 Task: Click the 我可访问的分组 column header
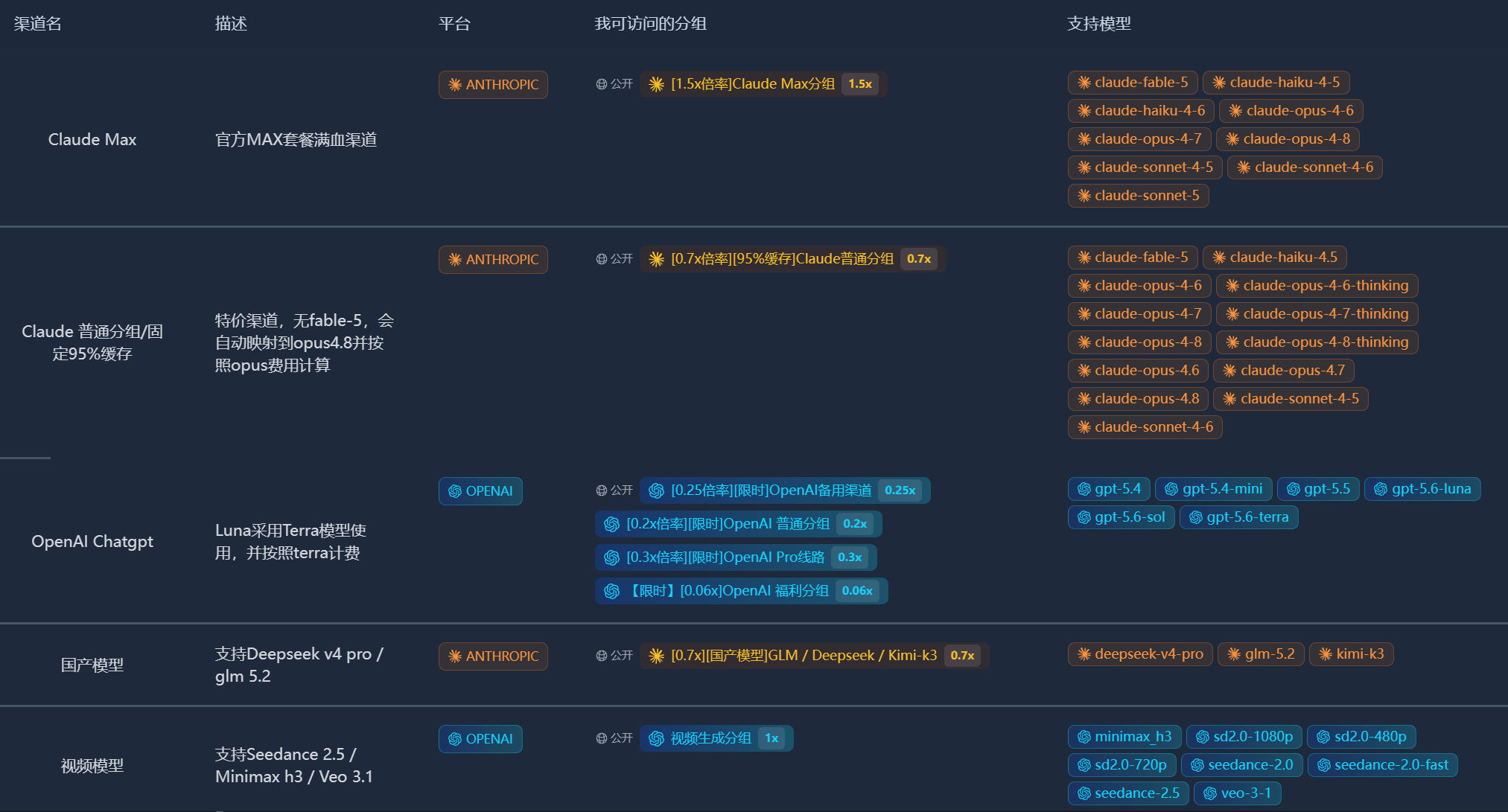[x=650, y=24]
